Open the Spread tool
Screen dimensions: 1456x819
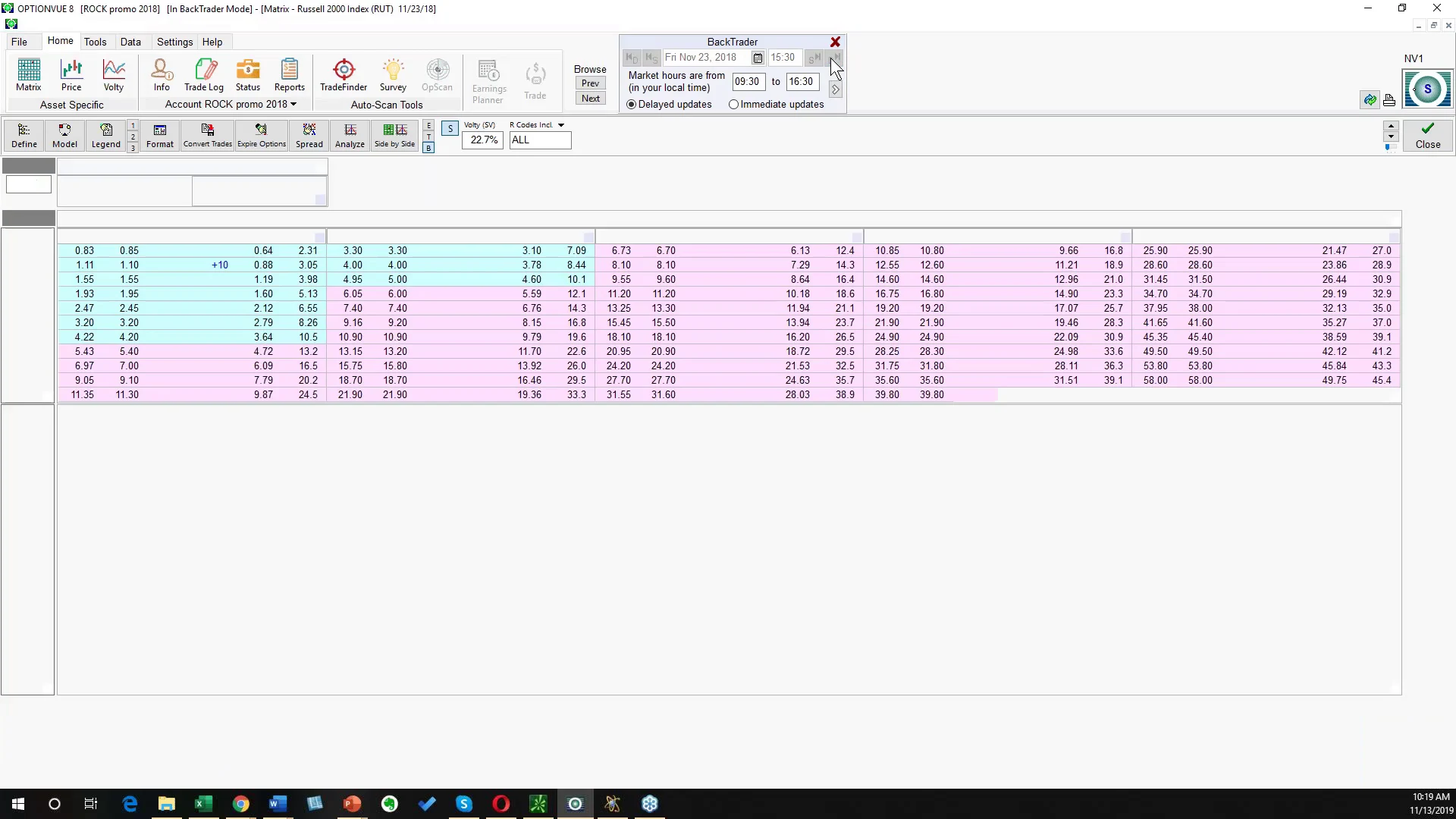309,136
